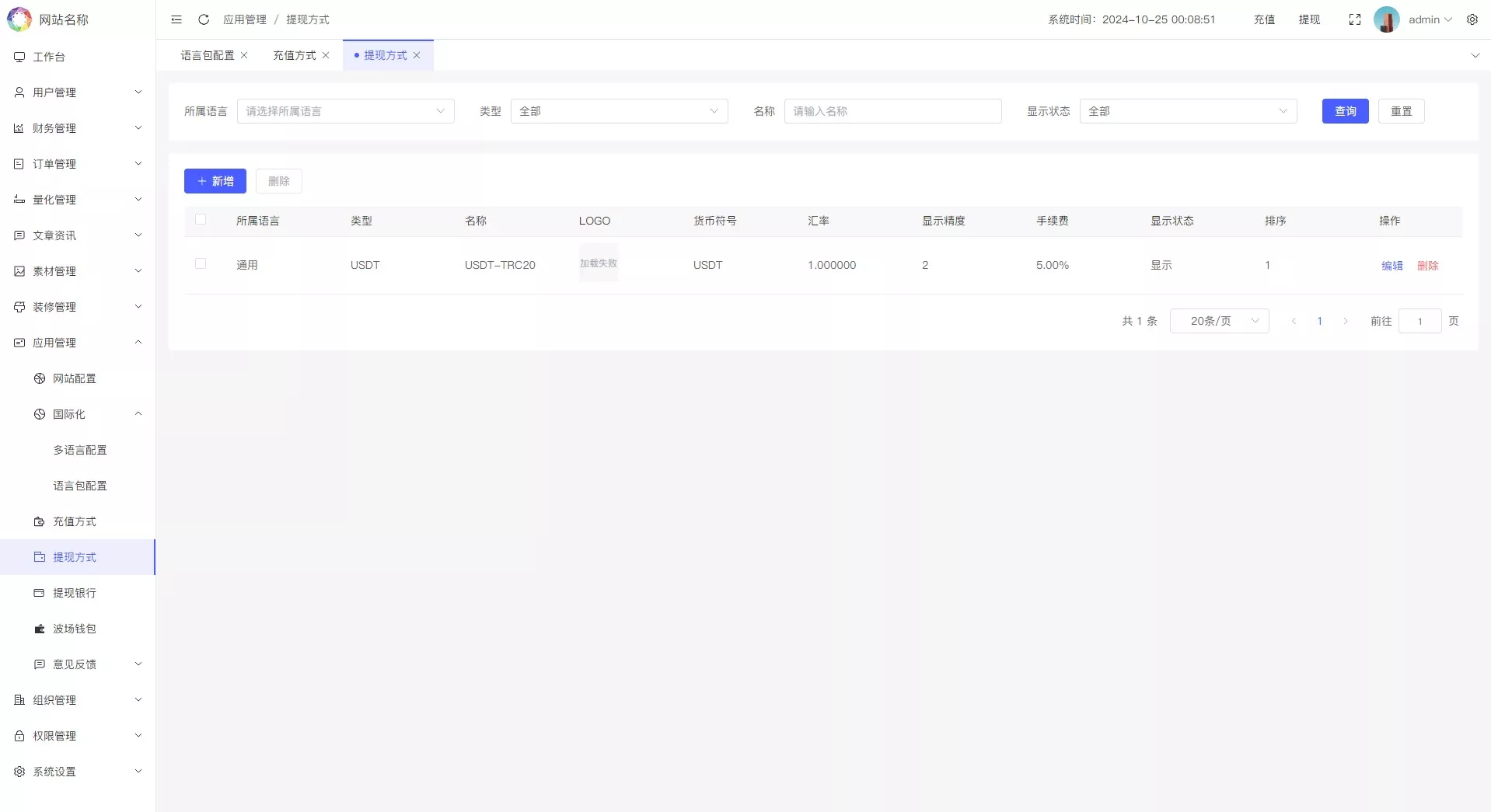Select the 波场钱包 wallet icon
This screenshot has height=812, width=1491.
39,629
